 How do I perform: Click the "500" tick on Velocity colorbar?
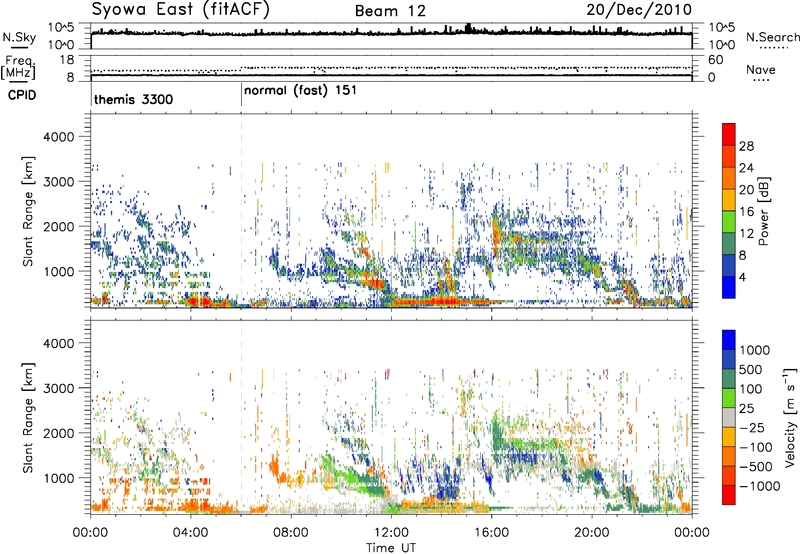[750, 369]
